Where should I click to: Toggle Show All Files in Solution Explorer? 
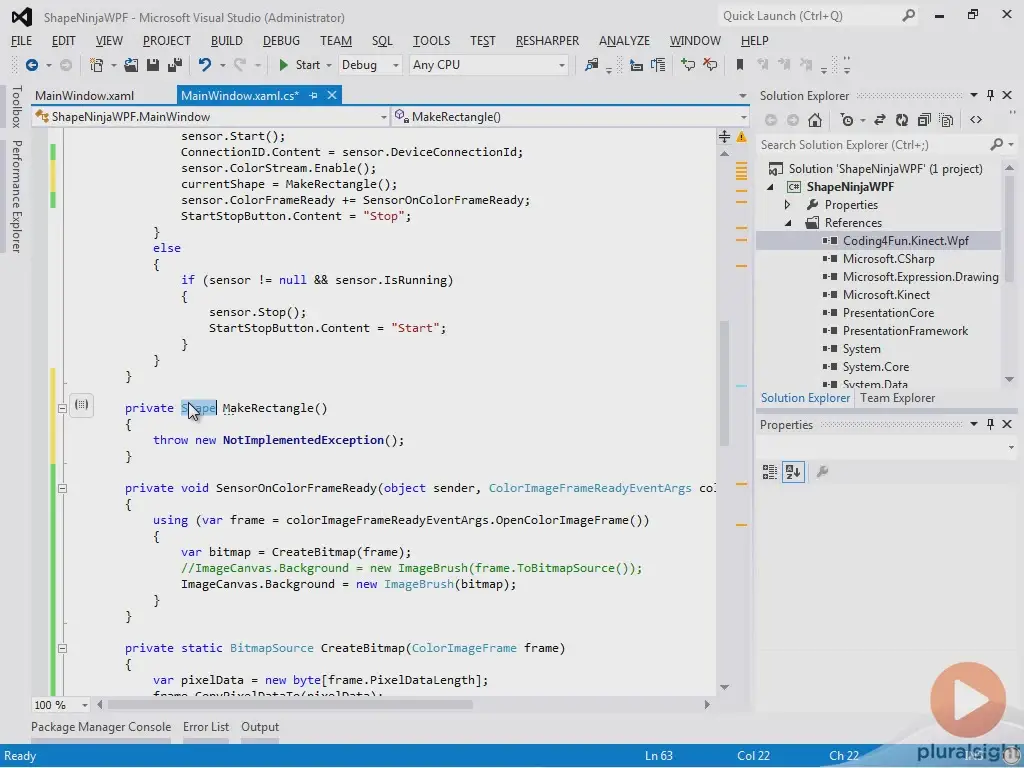[946, 120]
